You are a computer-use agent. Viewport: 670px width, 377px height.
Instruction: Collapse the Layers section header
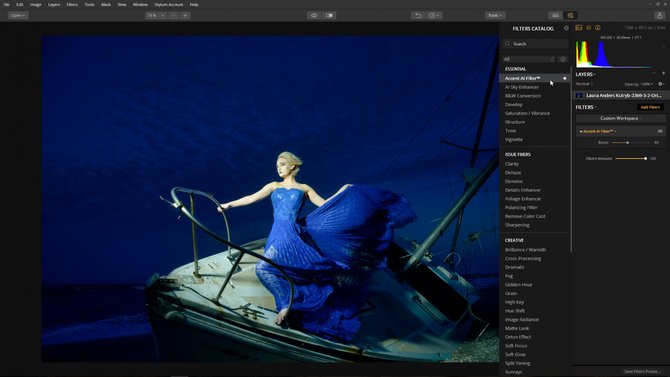[x=585, y=74]
